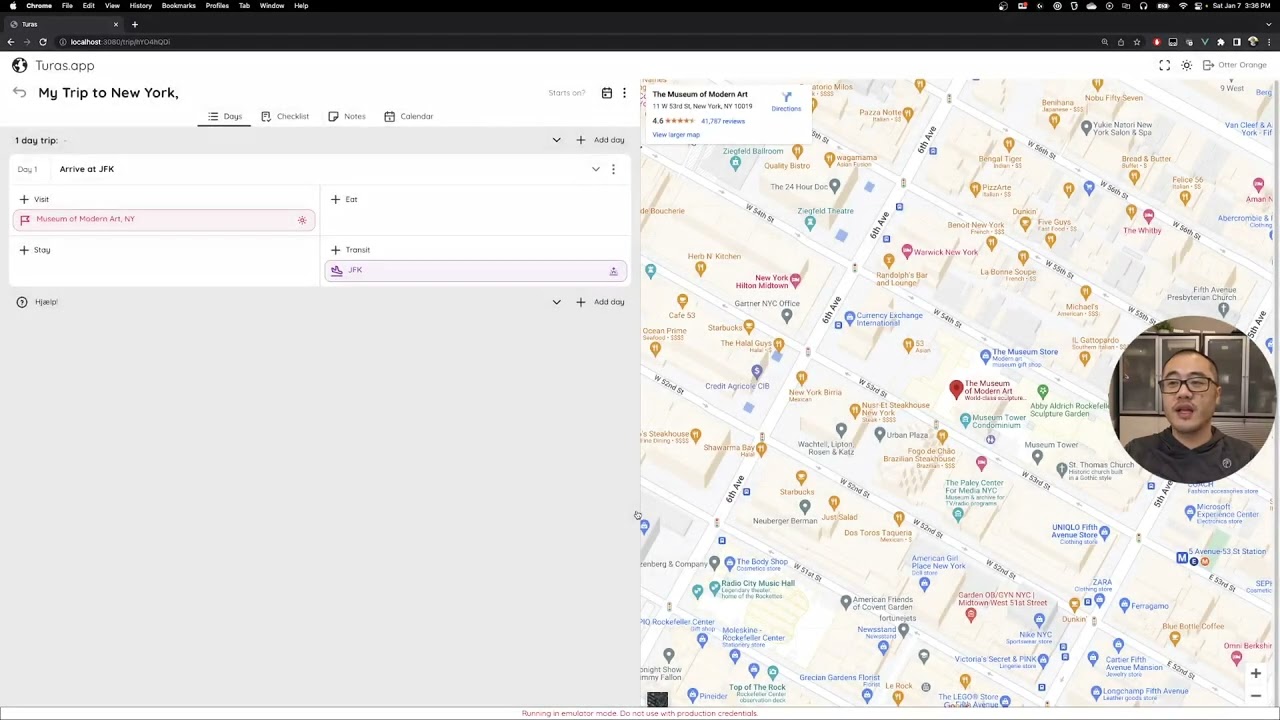This screenshot has width=1280, height=720.
Task: Open the Museum of Modern Art, NY visit entry
Action: point(164,219)
